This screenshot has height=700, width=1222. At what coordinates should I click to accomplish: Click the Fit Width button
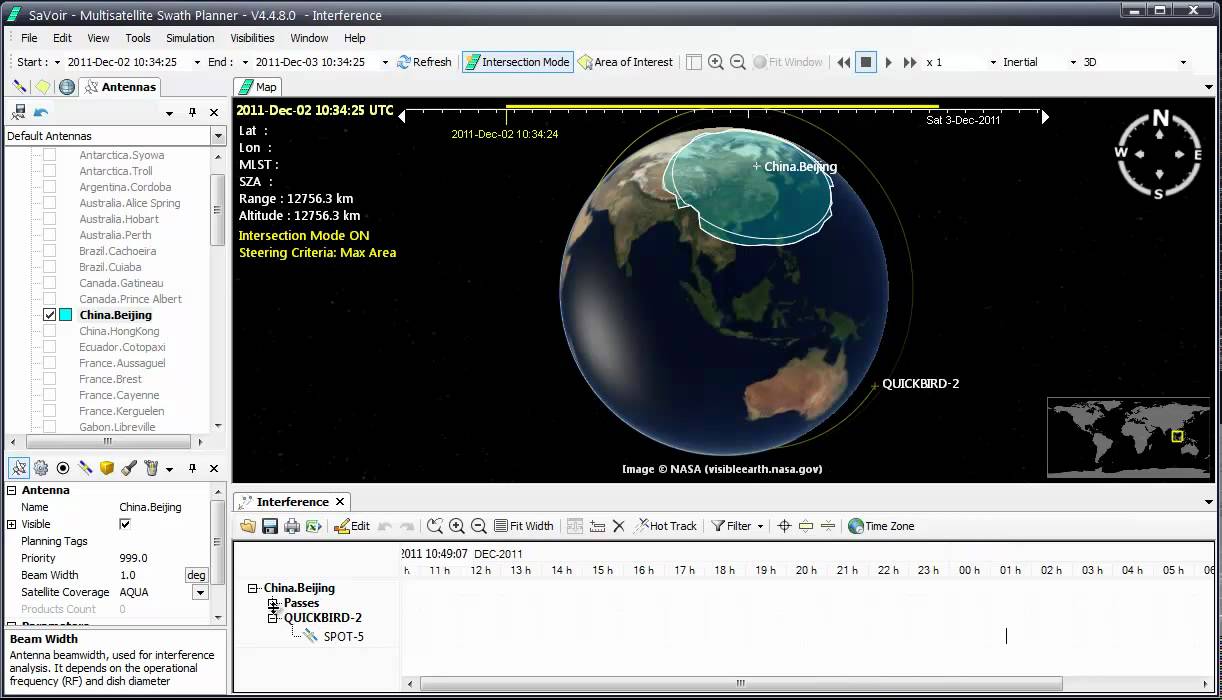click(x=524, y=526)
